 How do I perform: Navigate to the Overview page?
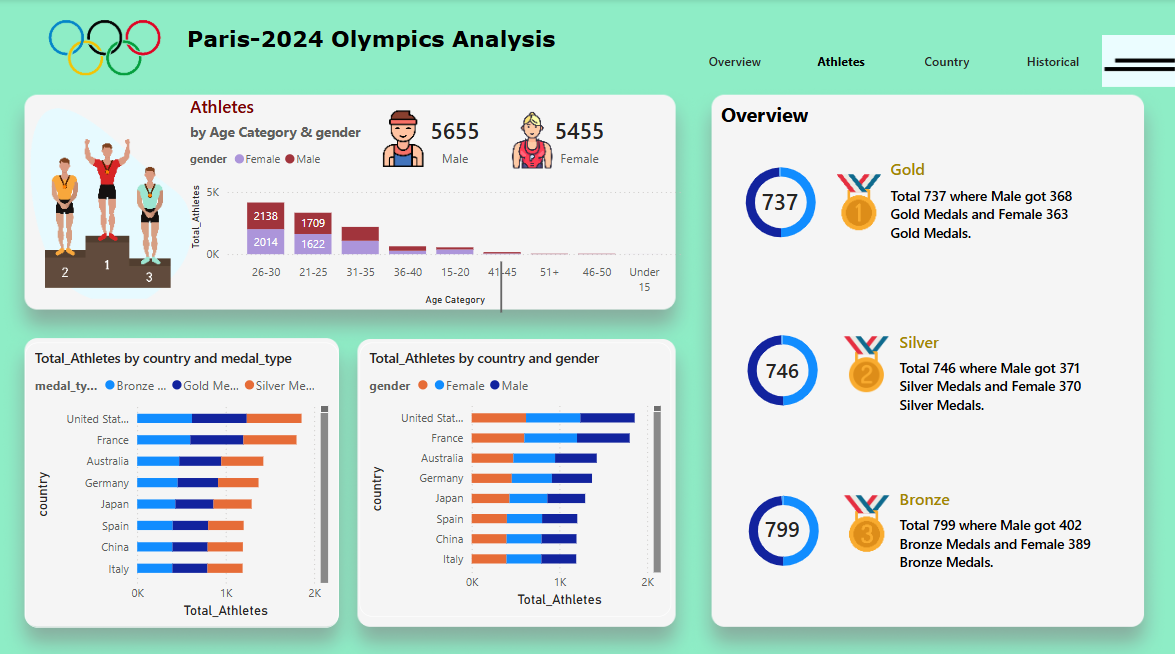[734, 62]
